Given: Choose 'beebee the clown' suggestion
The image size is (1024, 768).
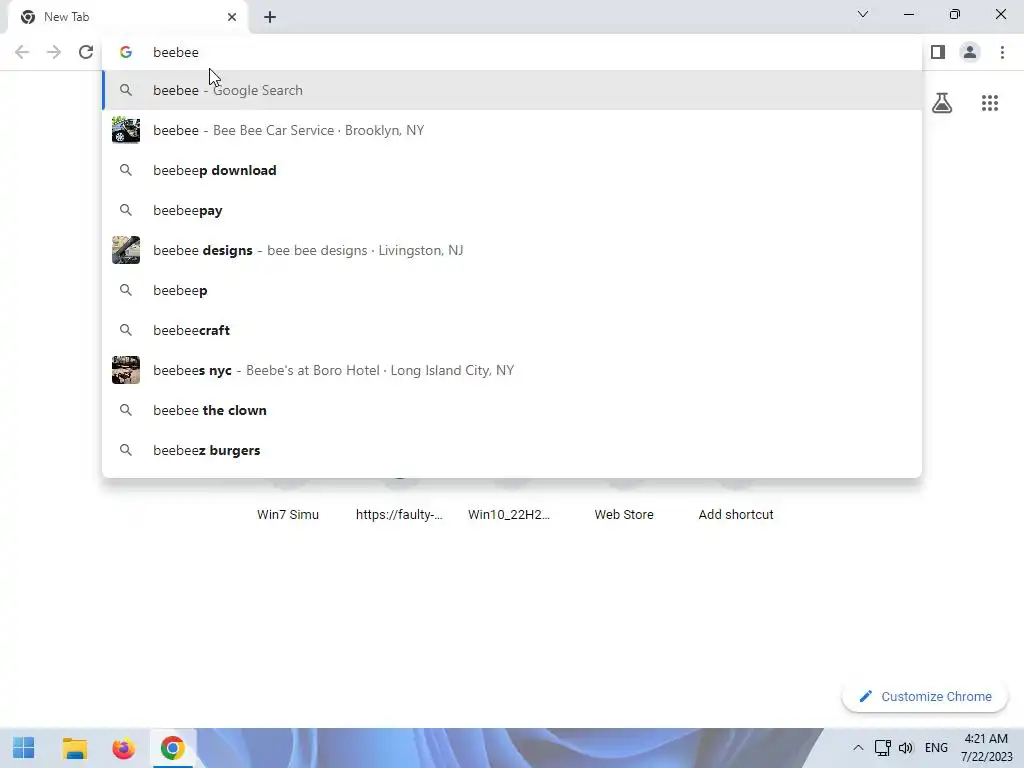Looking at the screenshot, I should (x=512, y=410).
